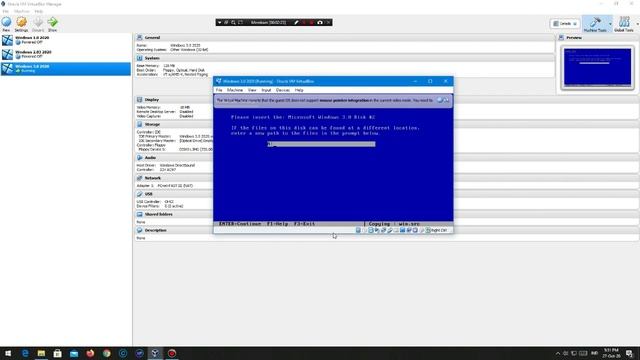
Task: Click the Preview panel header
Action: pyautogui.click(x=597, y=38)
